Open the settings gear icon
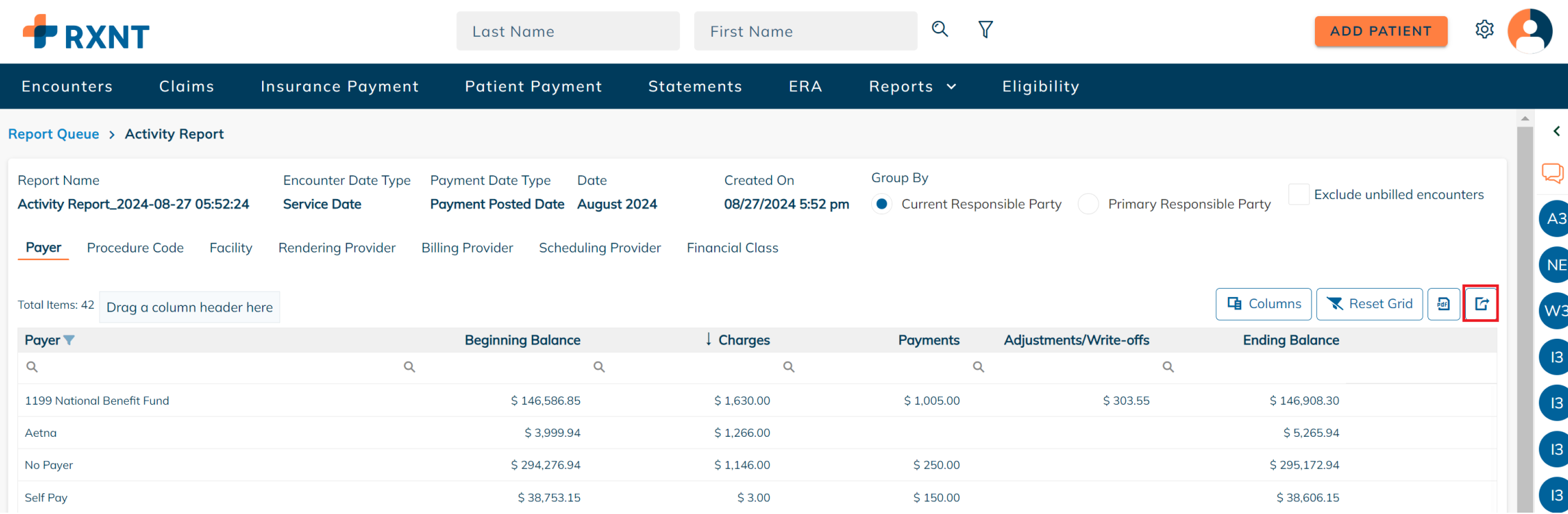This screenshot has width=1568, height=514. [x=1485, y=29]
